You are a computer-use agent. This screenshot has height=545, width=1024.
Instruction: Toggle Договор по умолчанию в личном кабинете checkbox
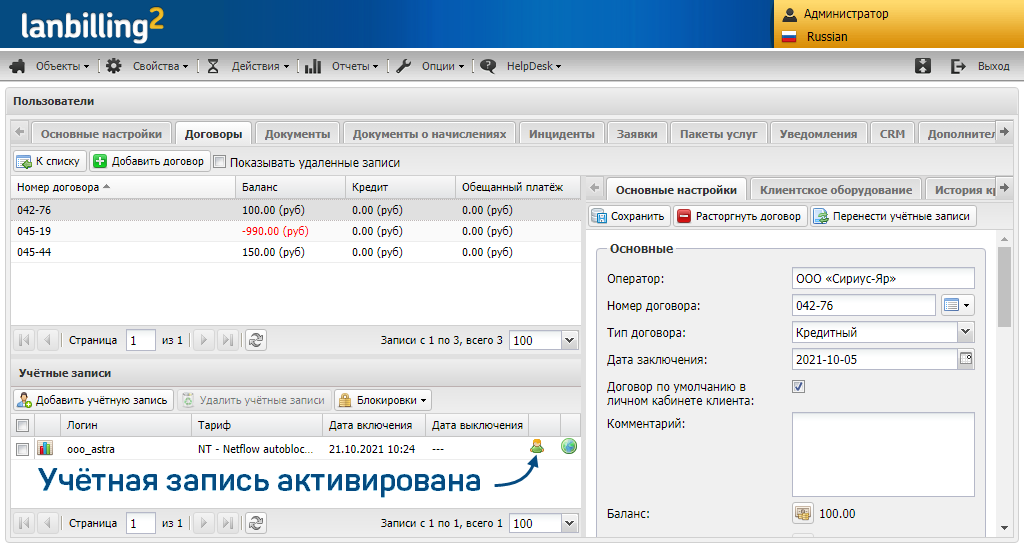pos(798,386)
